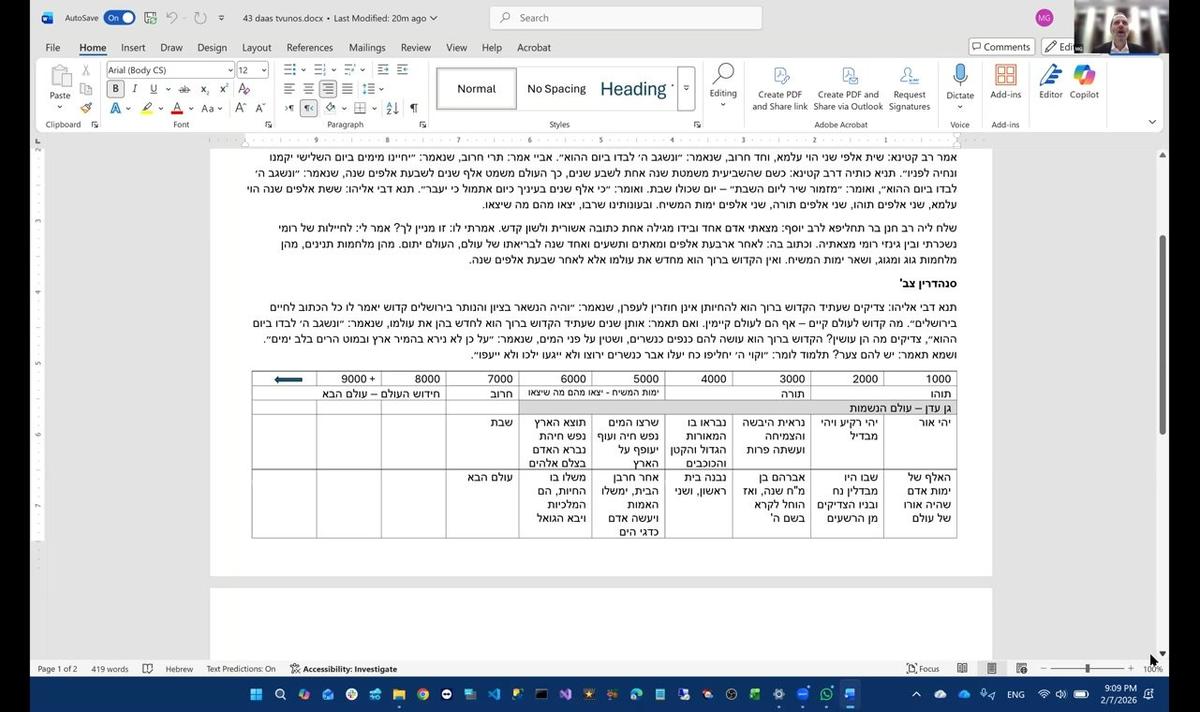Open the Dictate microphone tool

(x=960, y=82)
